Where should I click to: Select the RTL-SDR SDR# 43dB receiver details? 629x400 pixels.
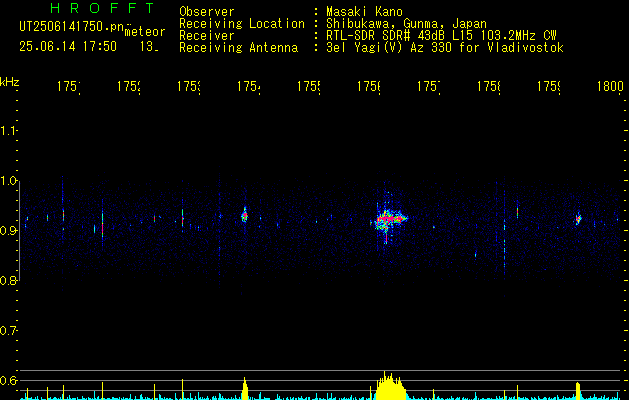pos(441,36)
